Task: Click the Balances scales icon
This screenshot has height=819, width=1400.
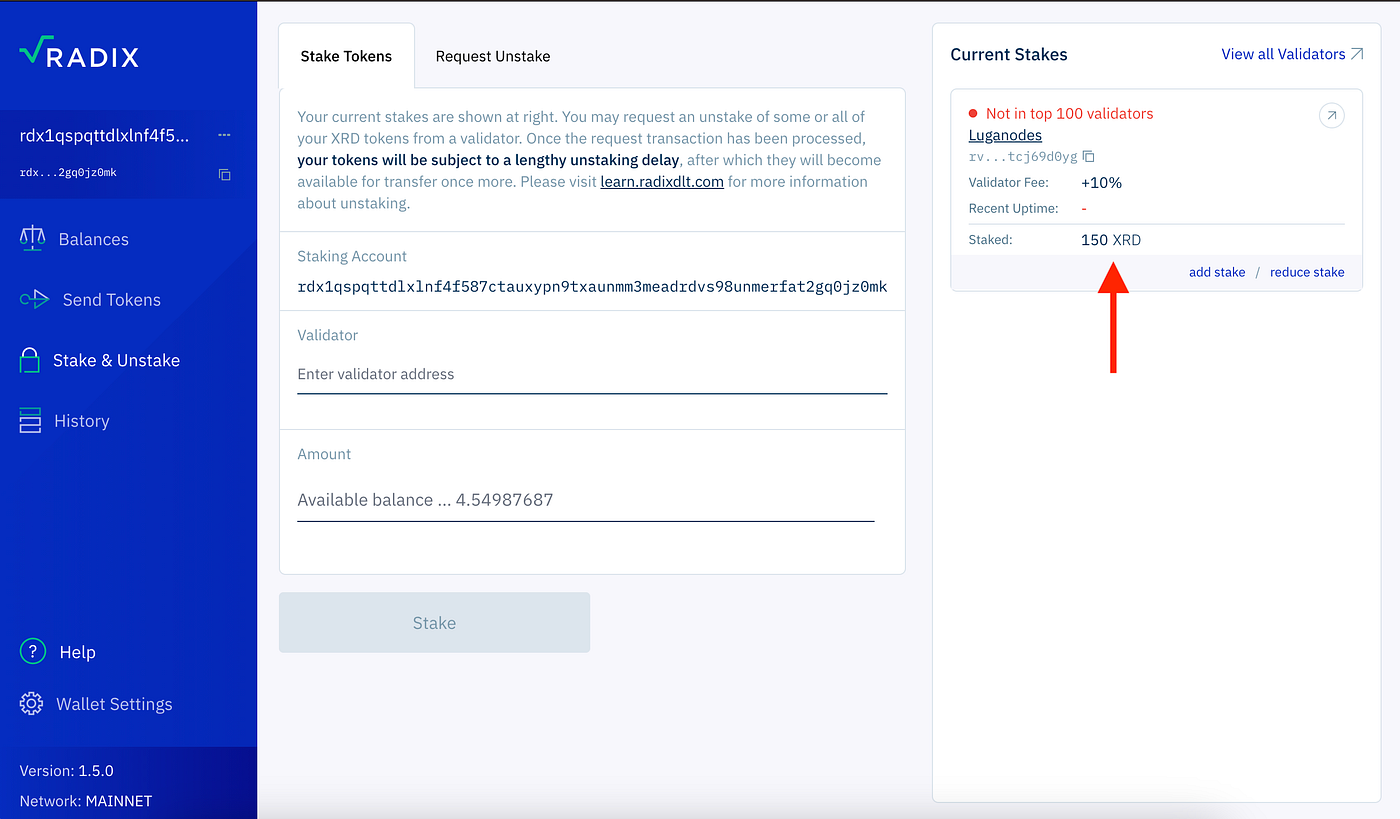Action: (x=33, y=239)
